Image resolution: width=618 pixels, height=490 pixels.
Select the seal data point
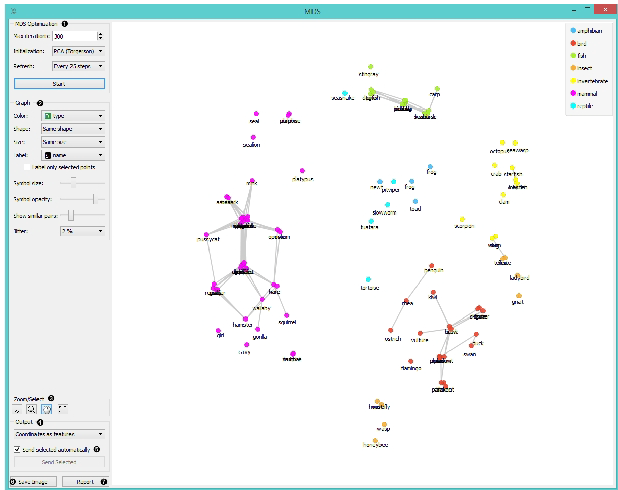pos(256,114)
